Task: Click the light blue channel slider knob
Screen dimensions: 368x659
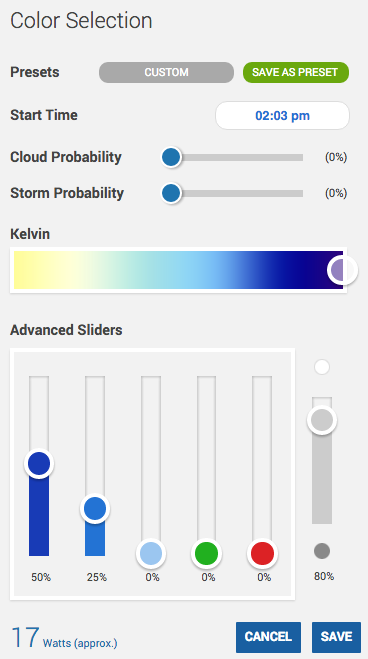Action: 151,553
